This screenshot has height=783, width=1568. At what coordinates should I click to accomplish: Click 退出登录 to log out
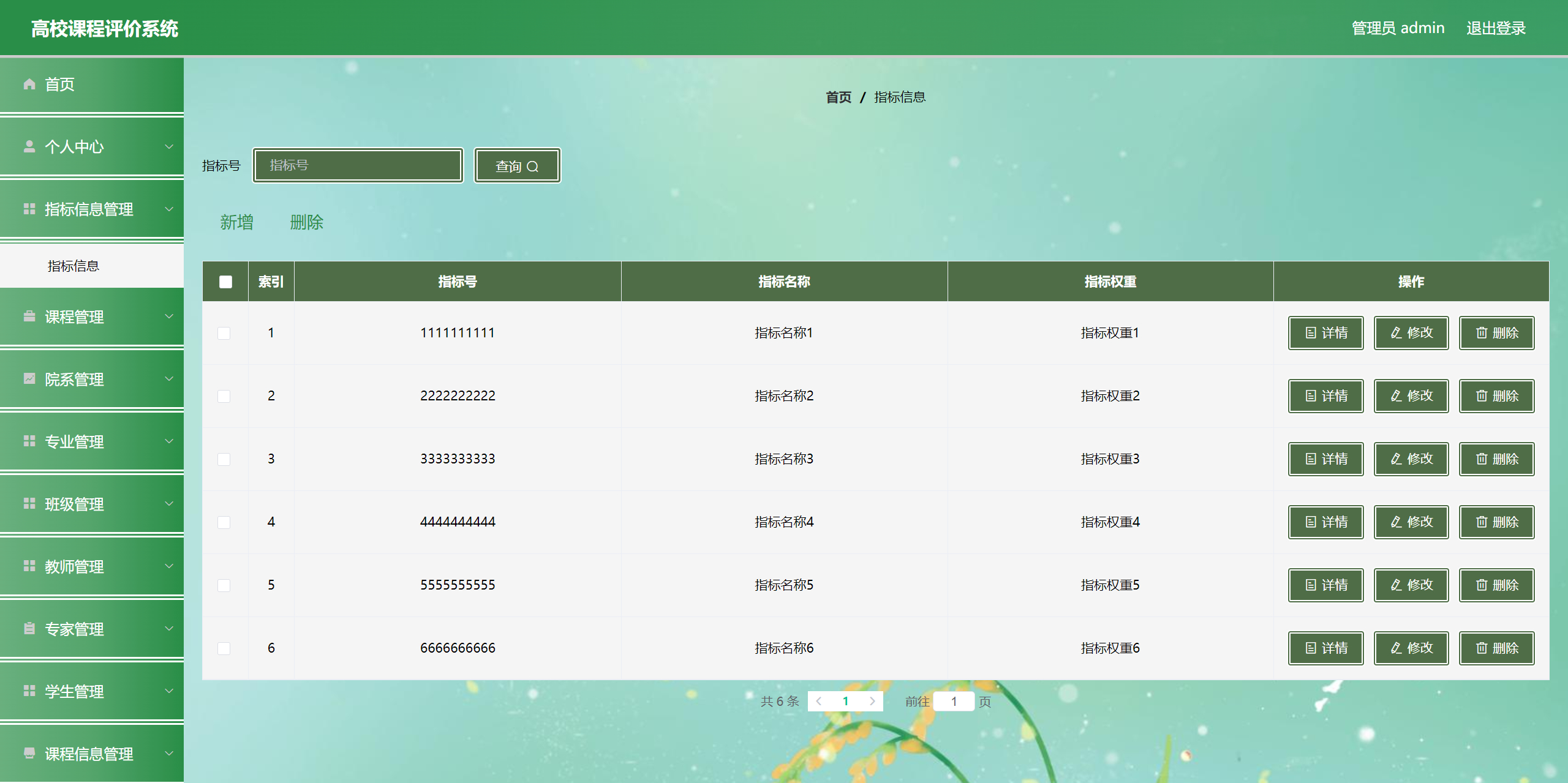point(1495,28)
